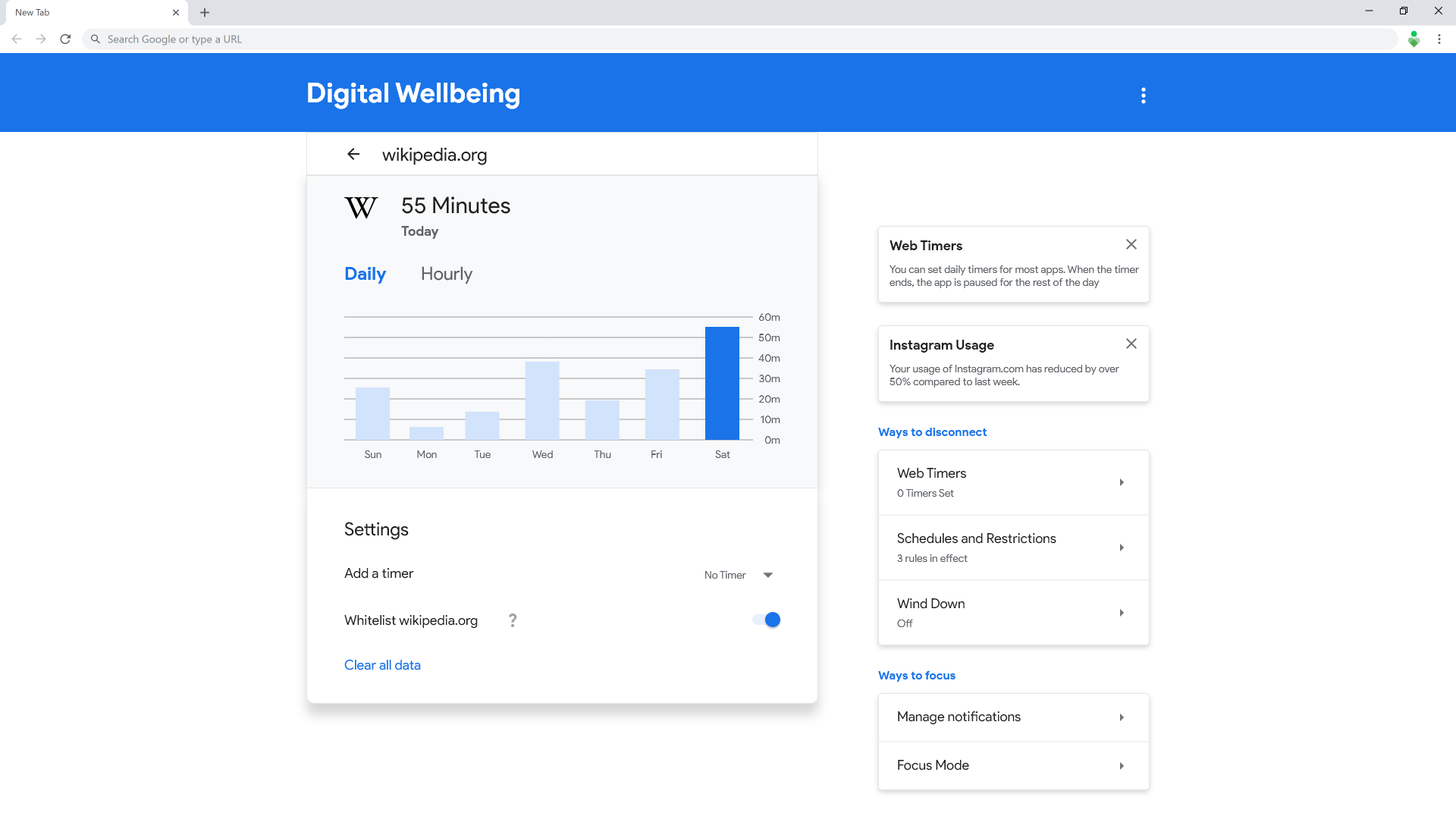The height and width of the screenshot is (819, 1456).
Task: Open a new browser tab
Action: [x=205, y=12]
